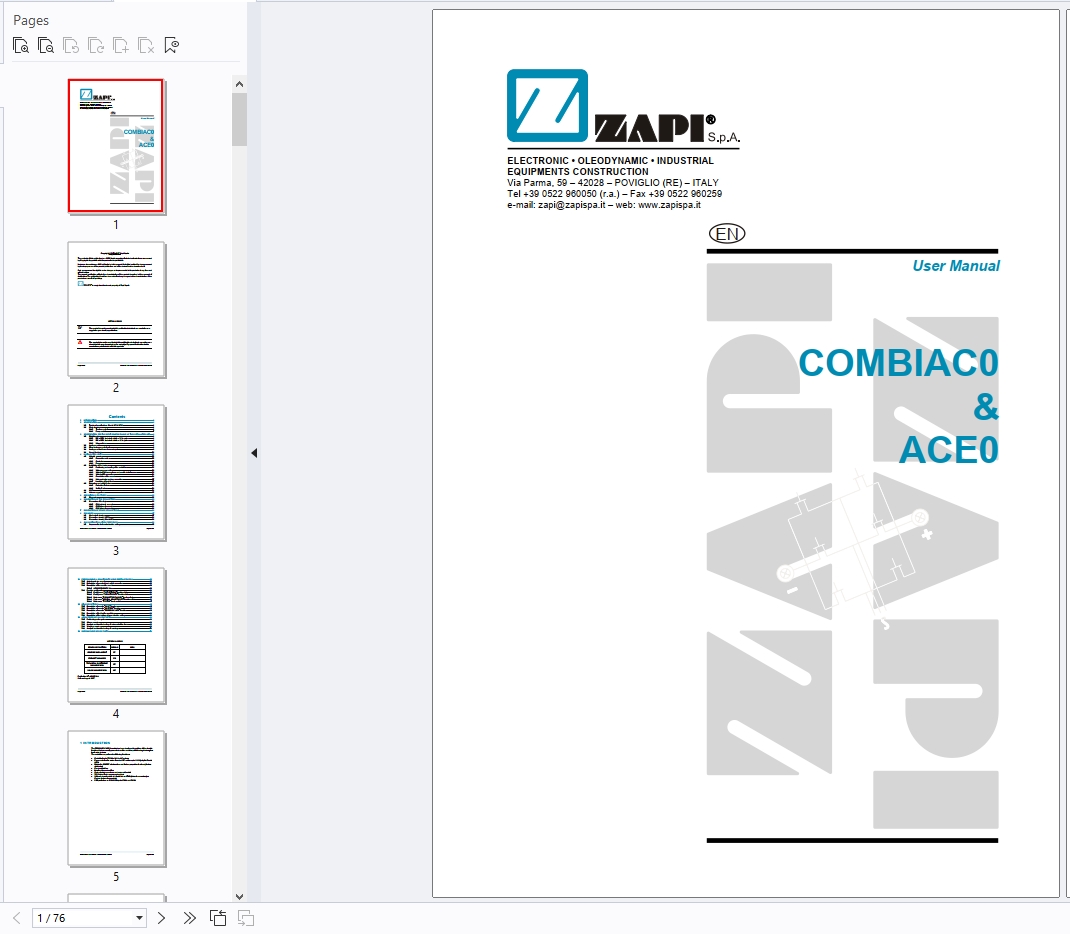Click the thumbnail panel scrollbar handle
The image size is (1070, 934).
[x=240, y=119]
